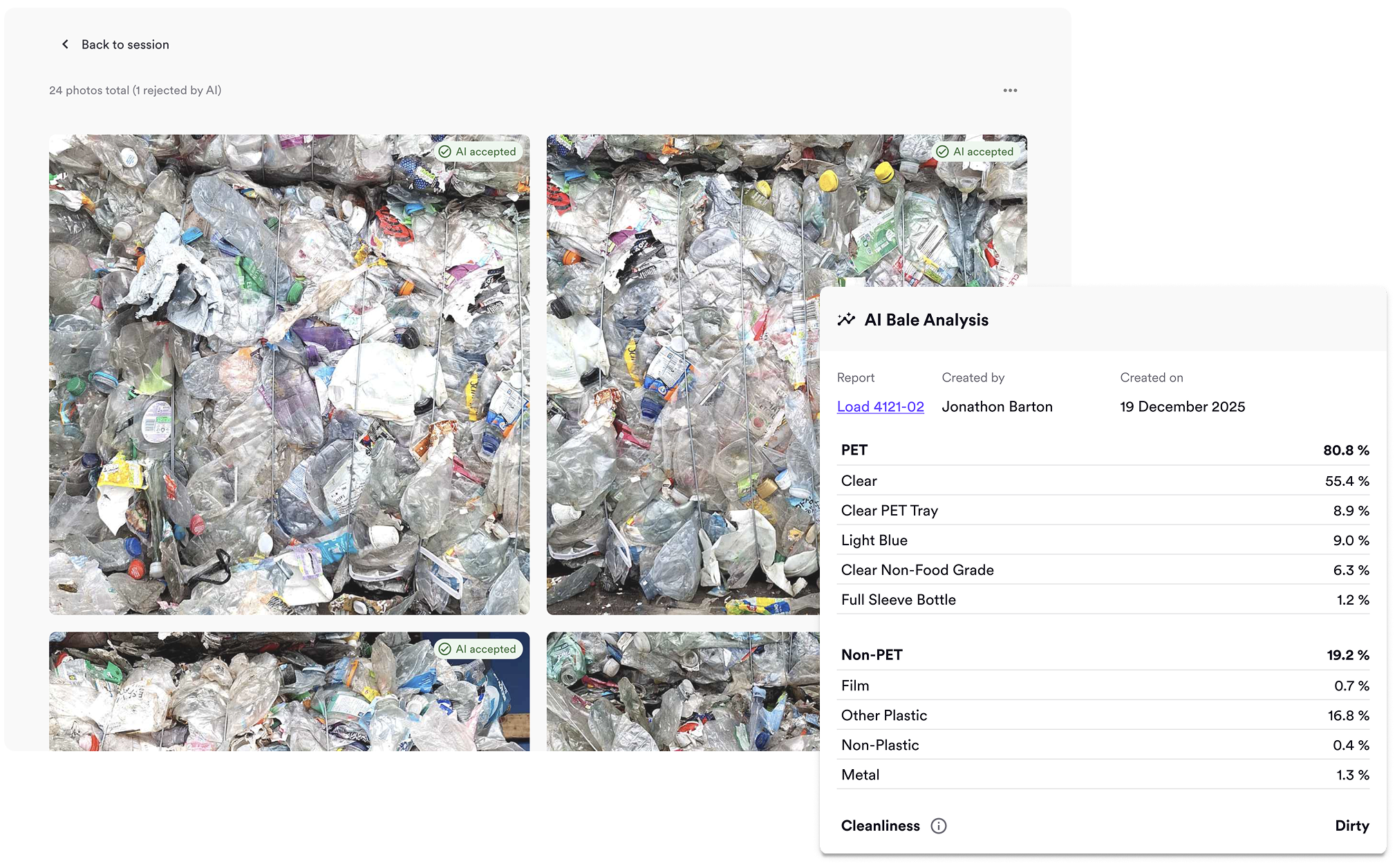This screenshot has height=868, width=1395.
Task: Click the back arrow chevron icon
Action: click(x=65, y=44)
